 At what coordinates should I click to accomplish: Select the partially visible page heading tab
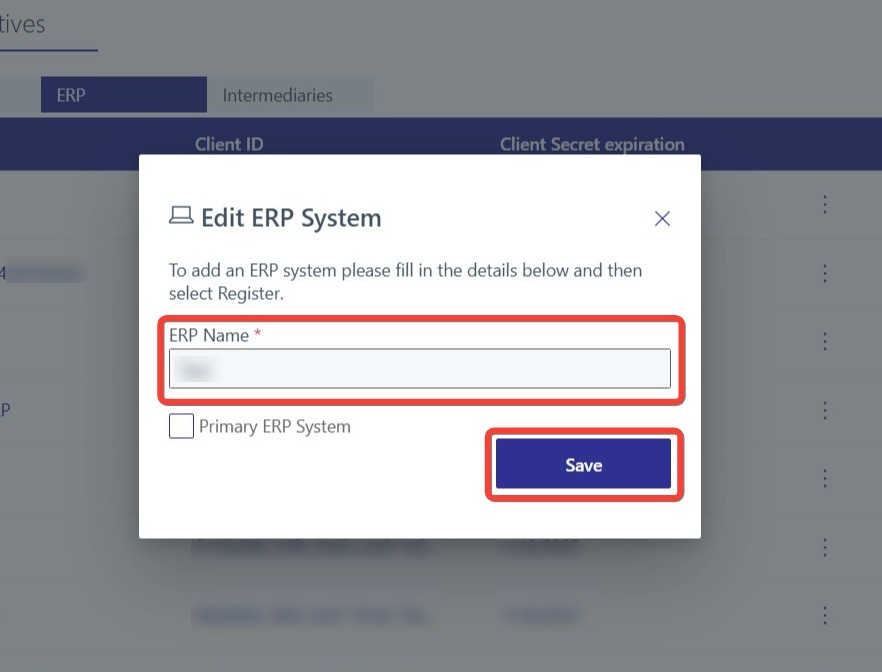tap(23, 25)
